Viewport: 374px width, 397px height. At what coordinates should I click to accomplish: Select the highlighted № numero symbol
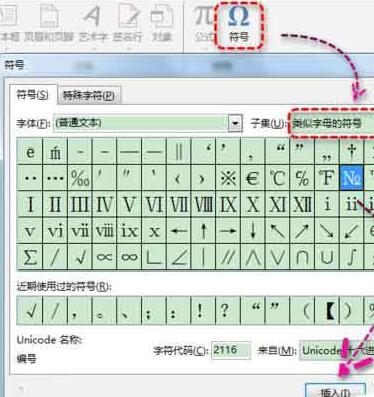(351, 178)
